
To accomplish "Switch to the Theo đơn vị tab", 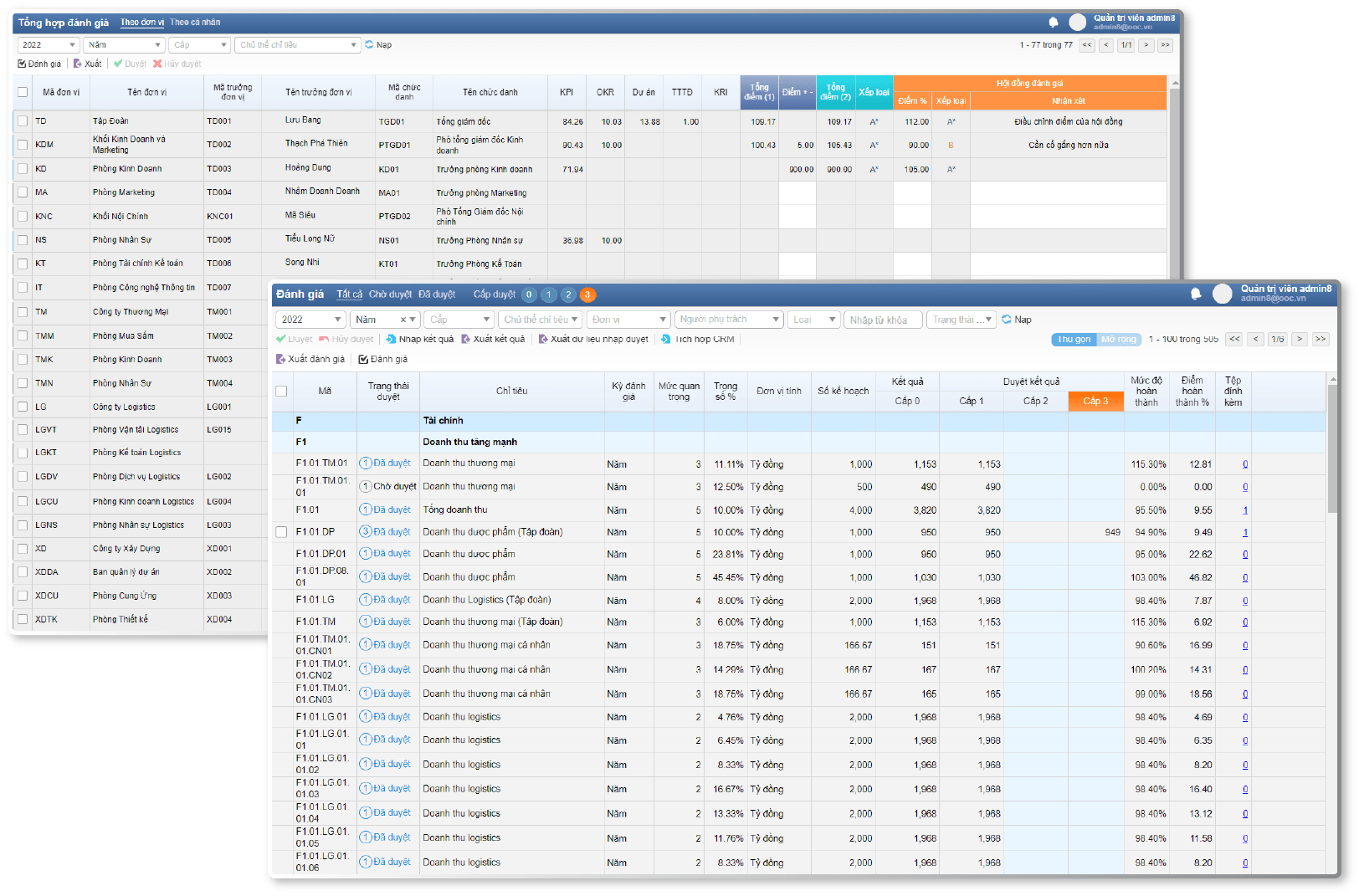I will coord(142,23).
